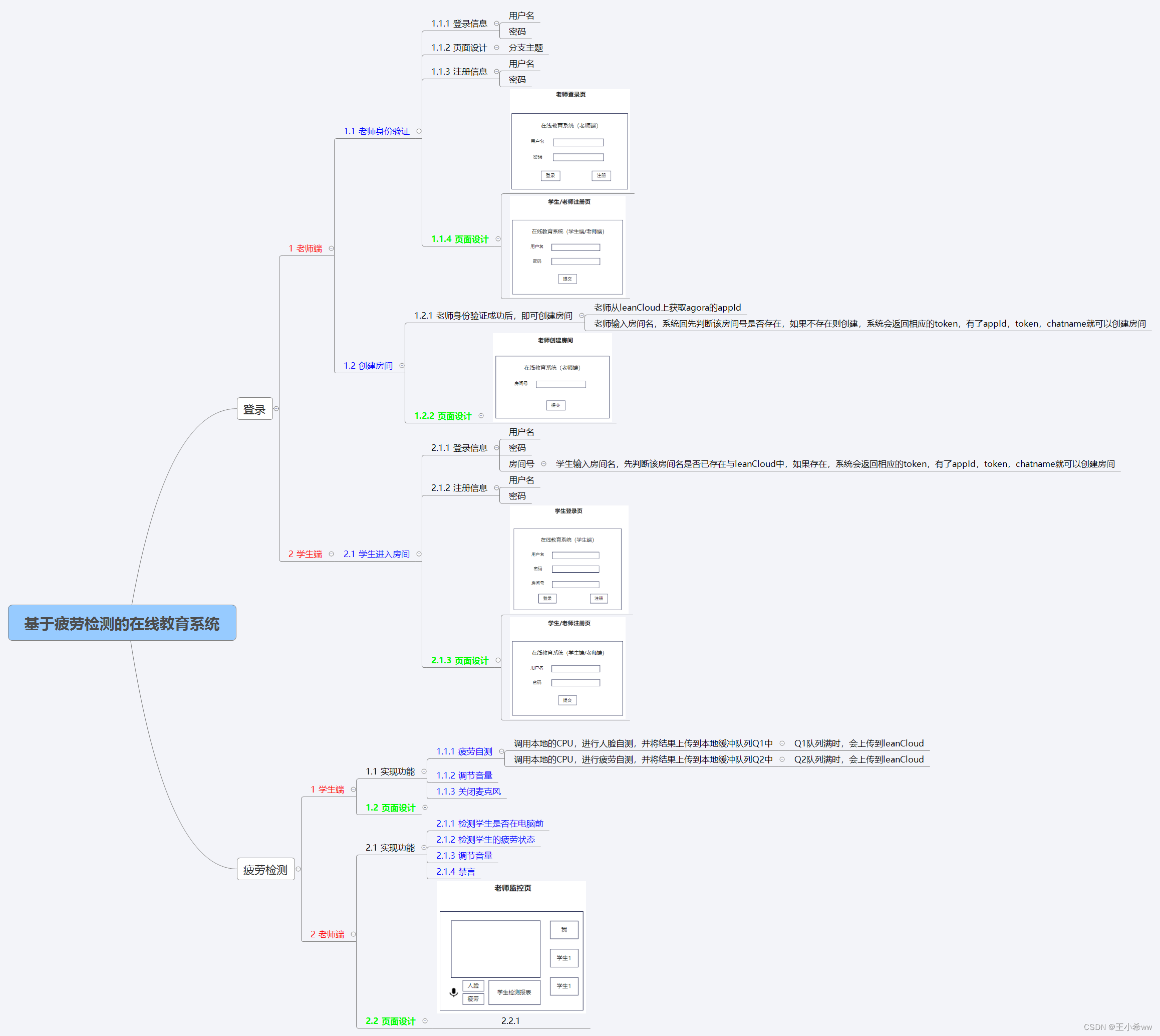
Task: Select the 老师从leanCloud上获取agora的appId node
Action: pos(668,308)
